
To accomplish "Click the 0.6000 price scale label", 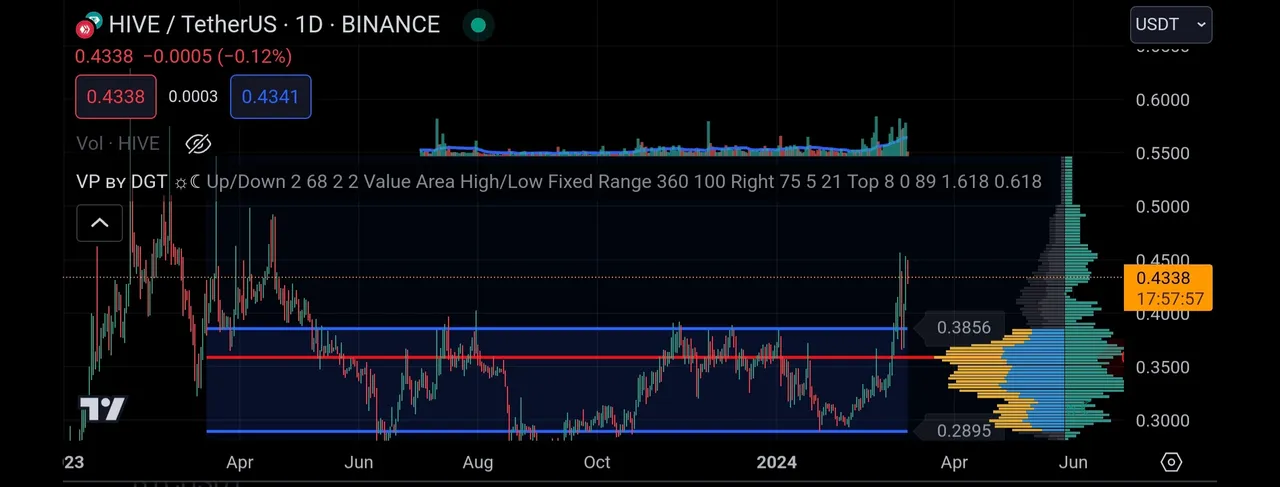I will (x=1163, y=100).
